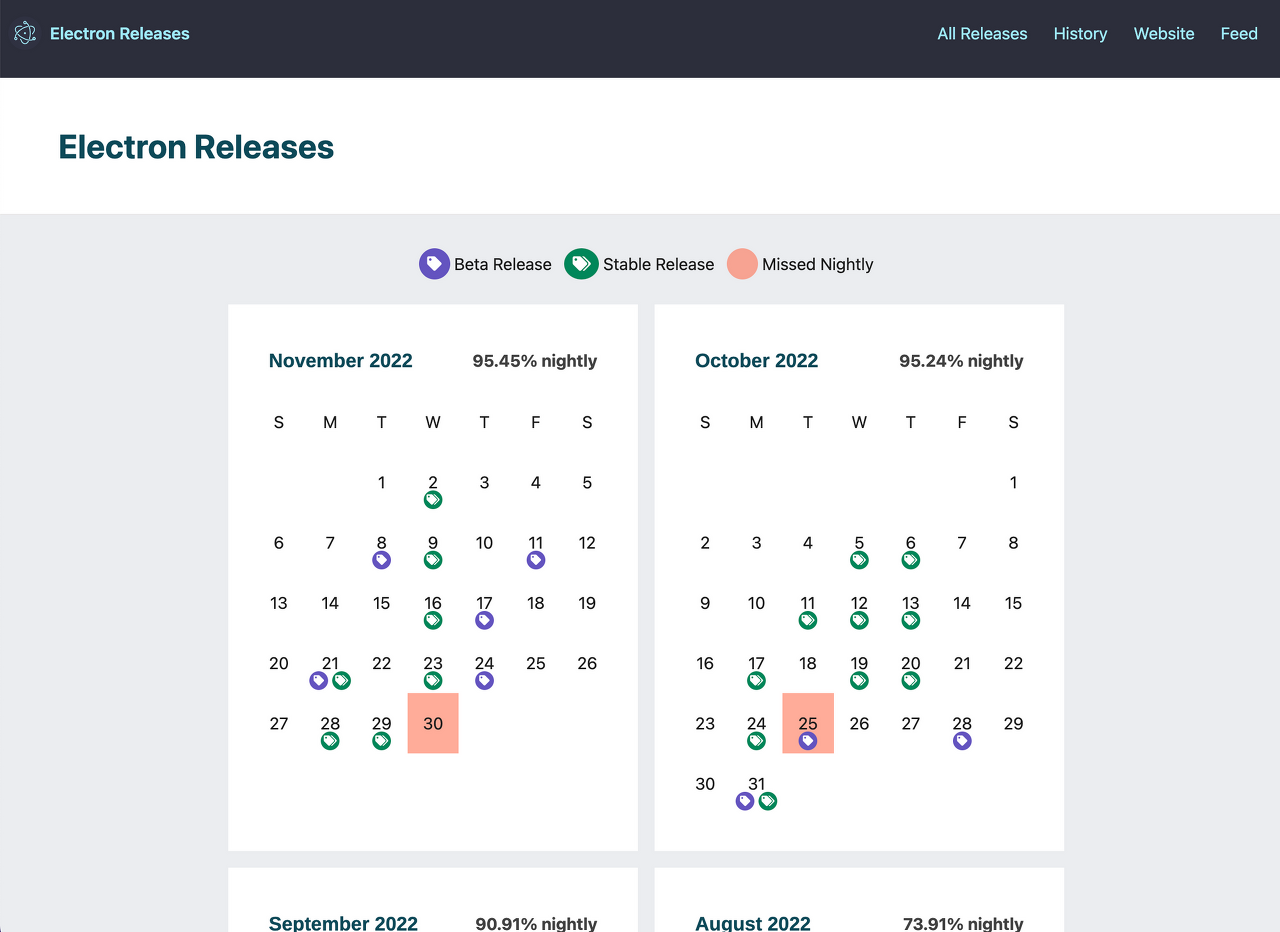Click the 95.24% nightly statistic
This screenshot has height=932, width=1280.
coord(961,361)
